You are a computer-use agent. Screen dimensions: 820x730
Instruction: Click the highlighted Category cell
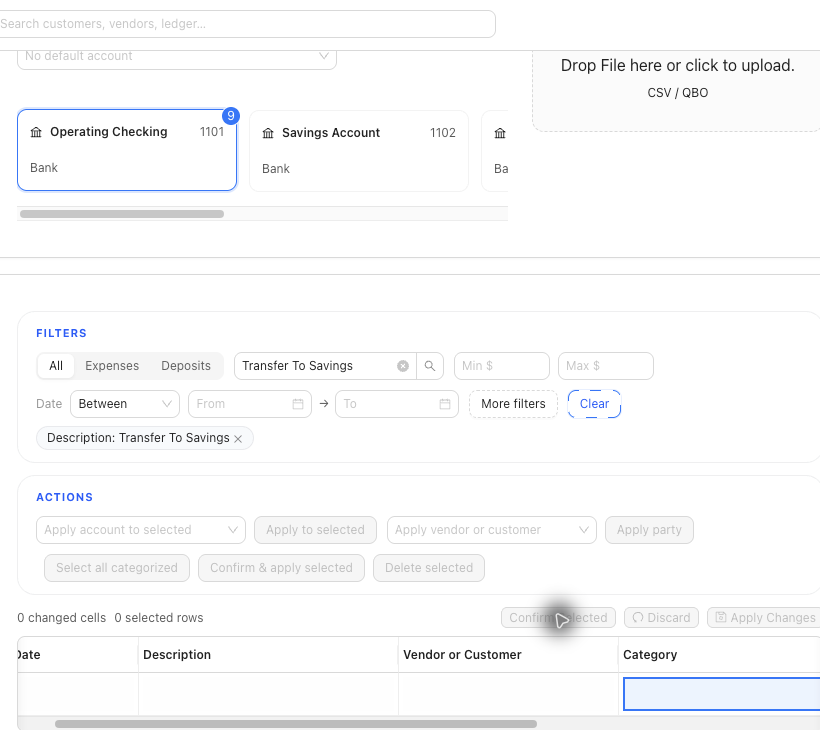[x=721, y=694]
